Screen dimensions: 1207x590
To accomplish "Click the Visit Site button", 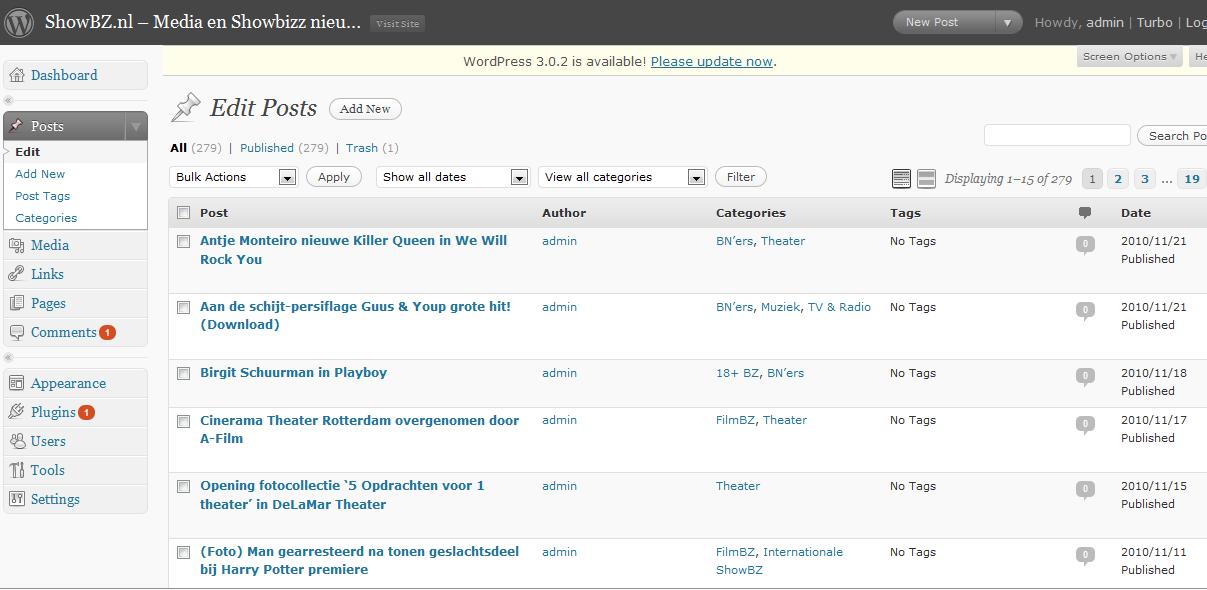I will tap(397, 23).
